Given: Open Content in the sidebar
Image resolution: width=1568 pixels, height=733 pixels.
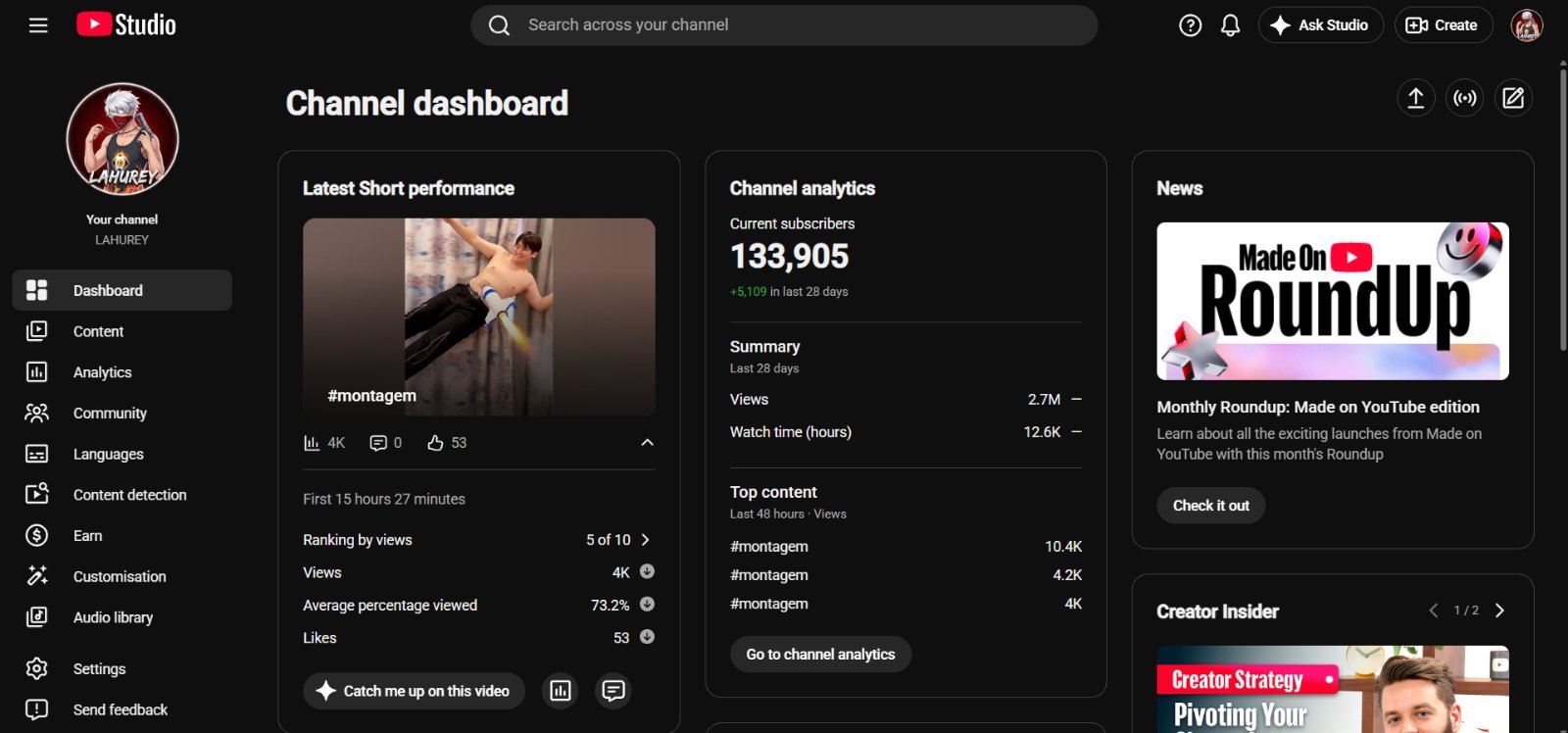Looking at the screenshot, I should [122, 331].
